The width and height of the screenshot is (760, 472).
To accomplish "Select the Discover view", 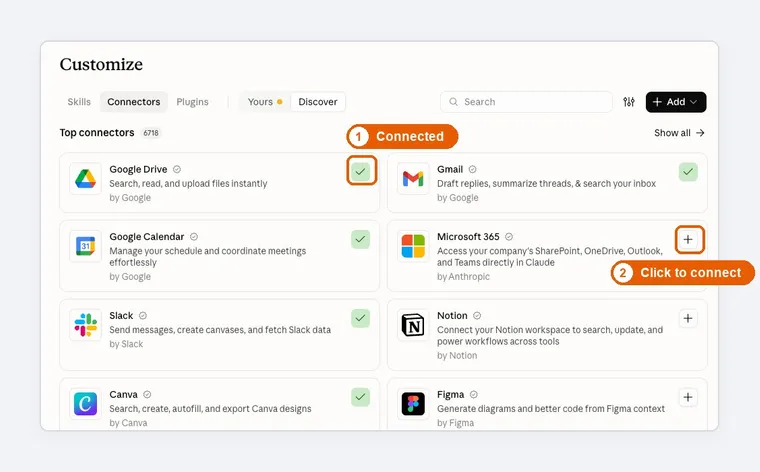I will 318,102.
